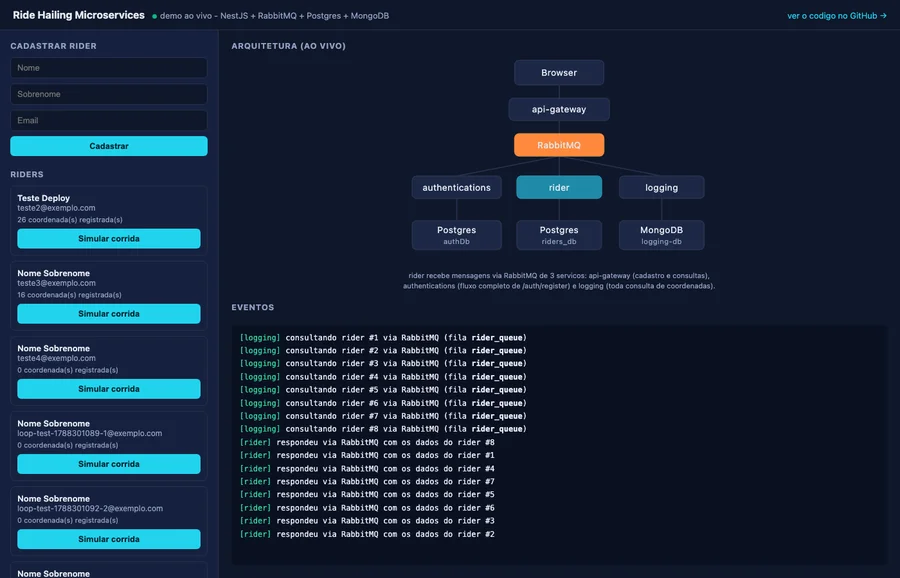The image size is (900, 578).
Task: Focus the Sobrenome input field
Action: pos(108,94)
